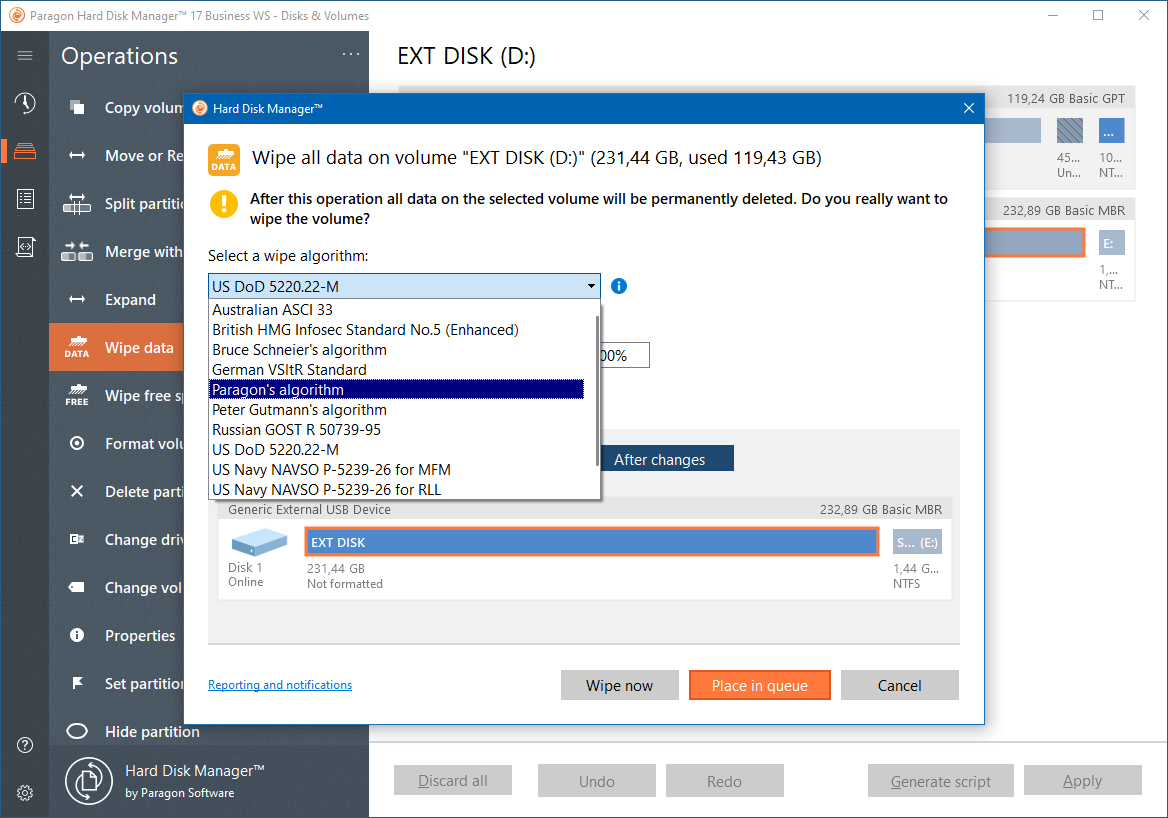Open the help question mark icon
The height and width of the screenshot is (818, 1168).
[25, 745]
